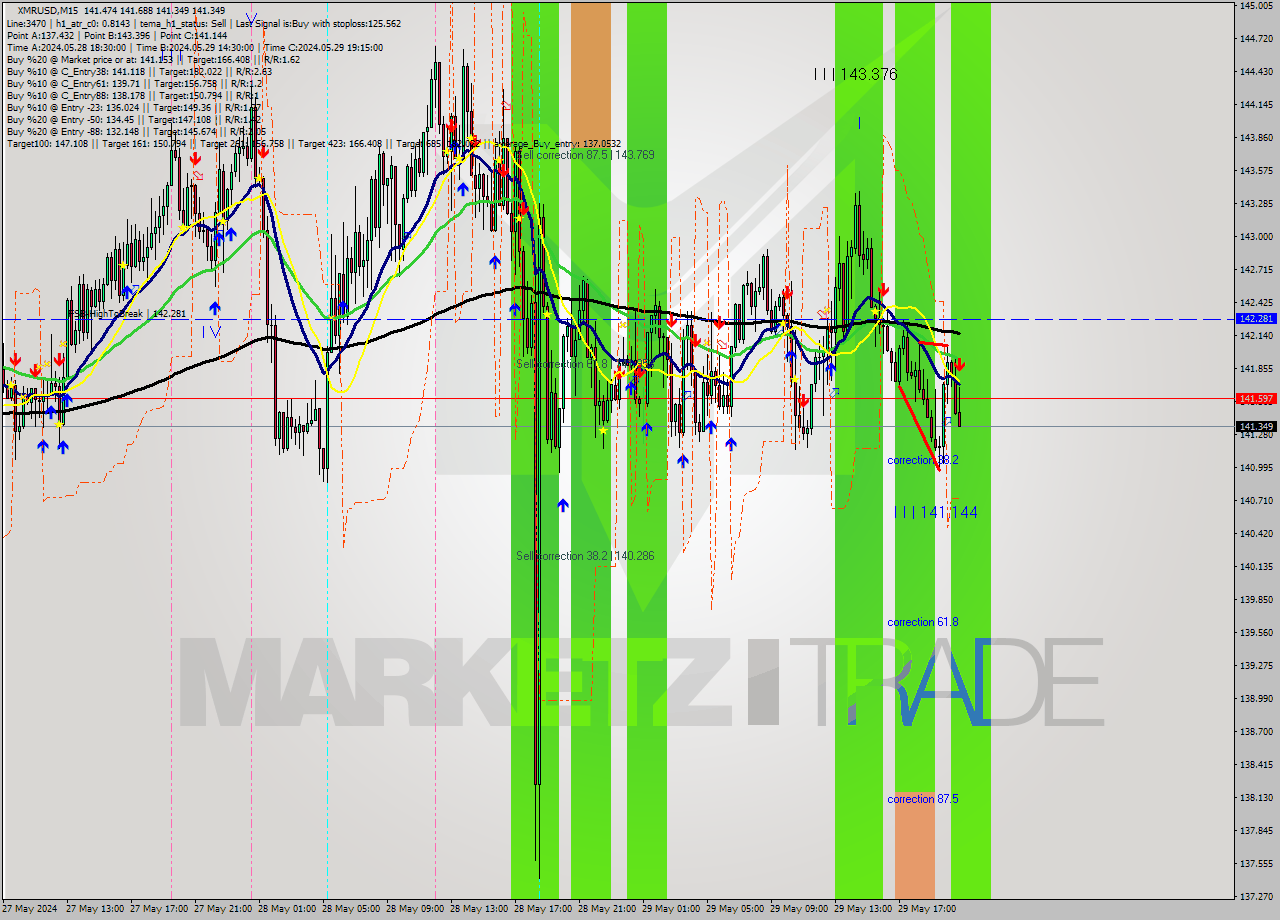Click 'Sell correction 87.5 | 143.769' label
This screenshot has height=920, width=1280.
(x=586, y=155)
